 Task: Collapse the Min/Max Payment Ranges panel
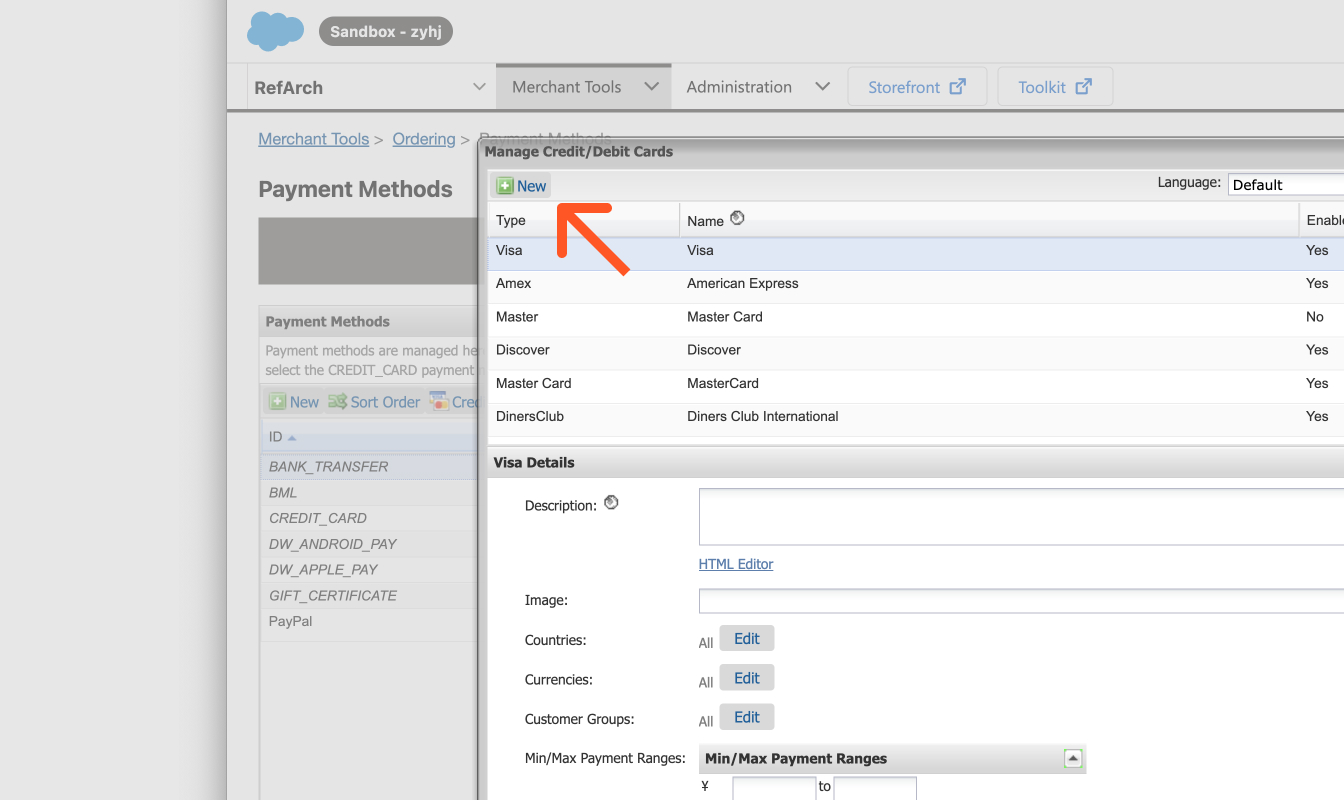point(1073,758)
